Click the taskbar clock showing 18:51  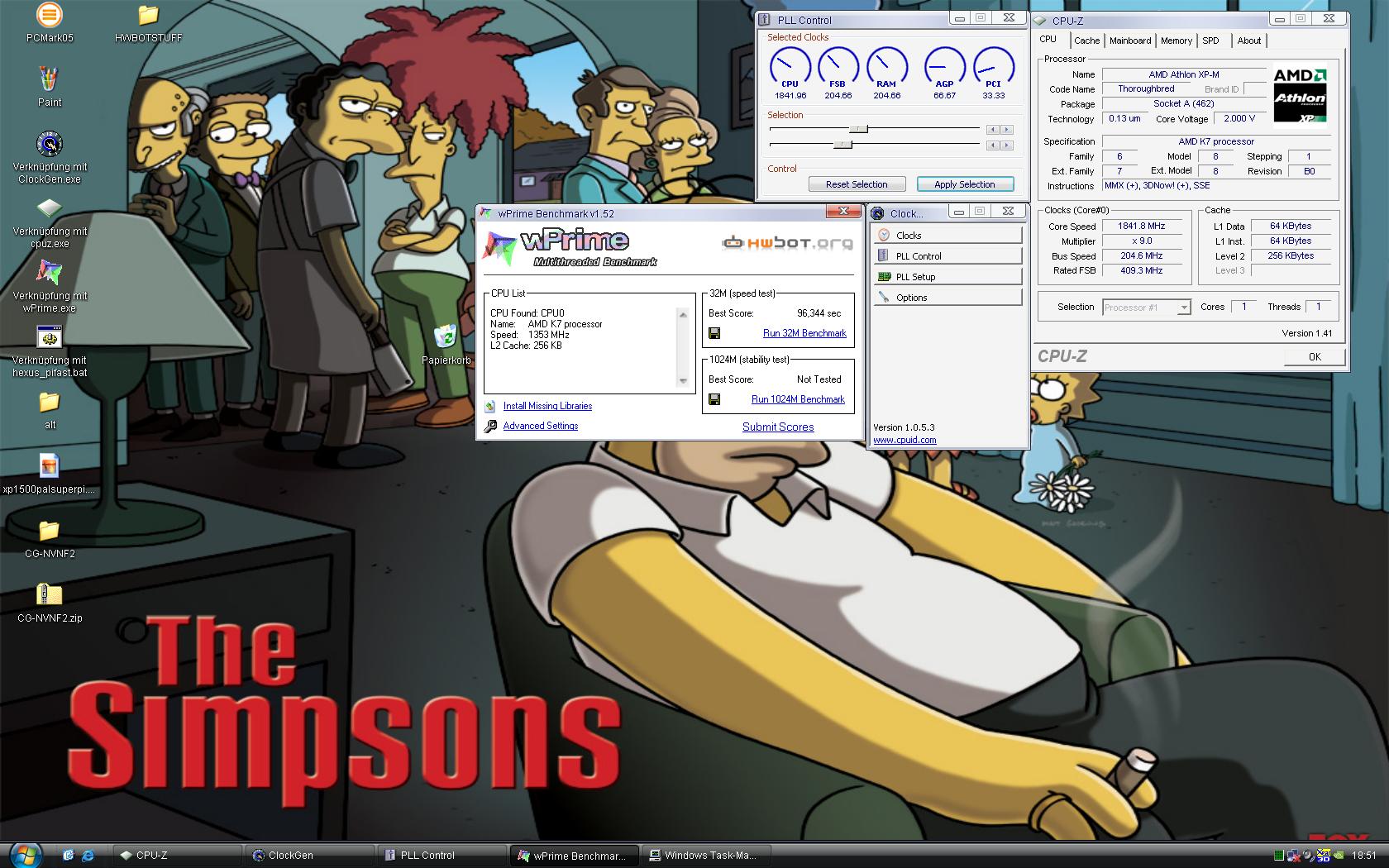tap(1364, 856)
